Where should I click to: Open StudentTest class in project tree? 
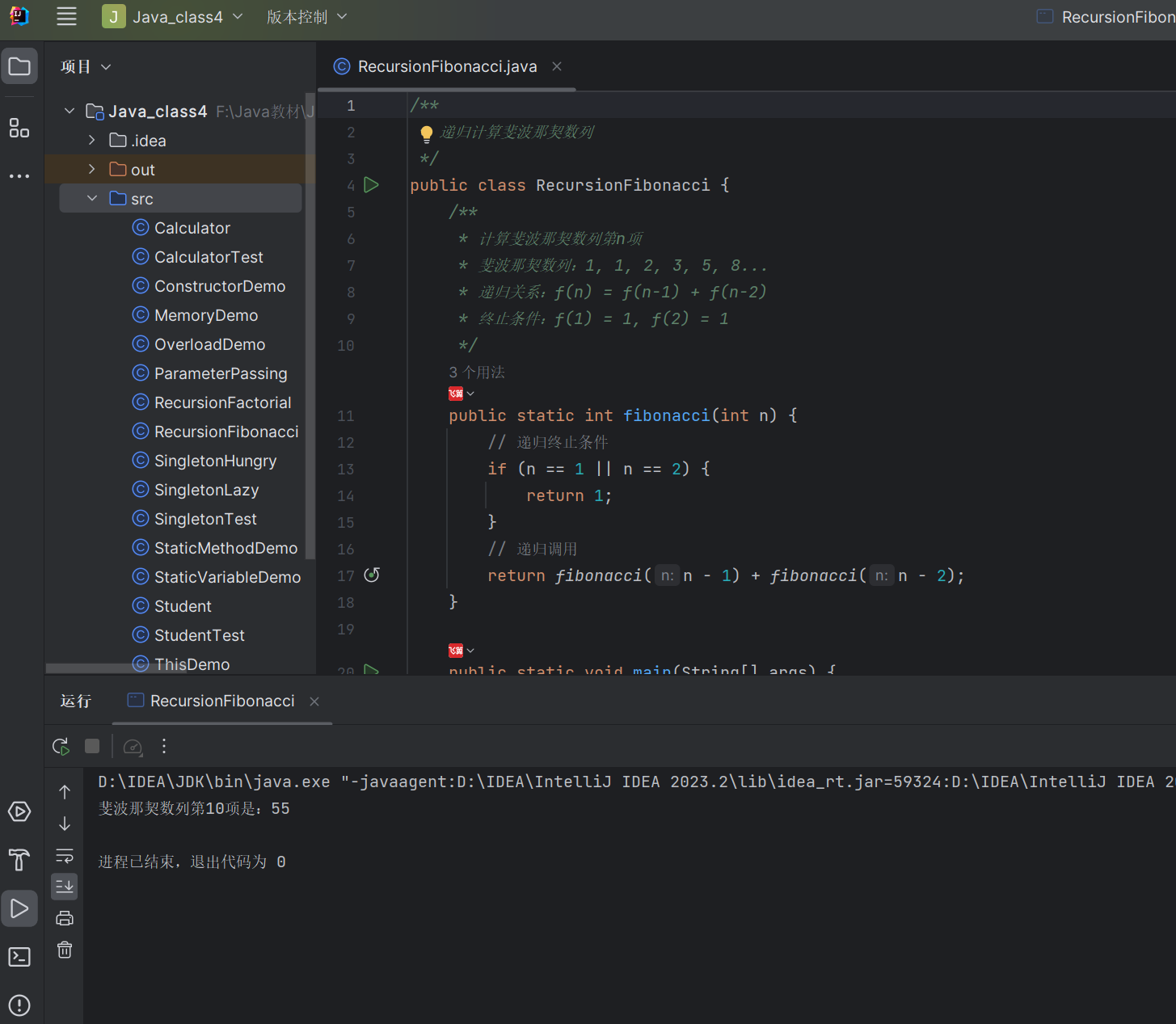point(199,635)
